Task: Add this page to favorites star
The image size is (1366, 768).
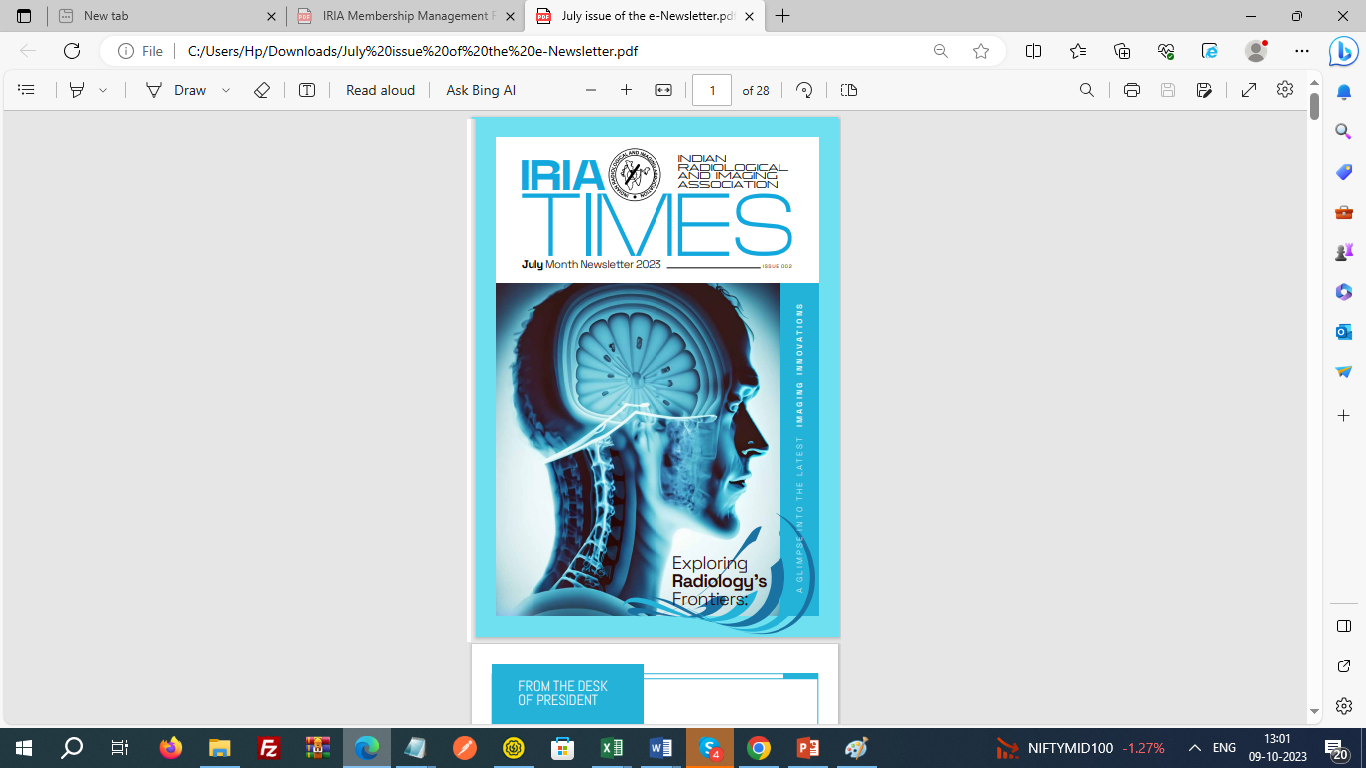Action: pos(981,51)
